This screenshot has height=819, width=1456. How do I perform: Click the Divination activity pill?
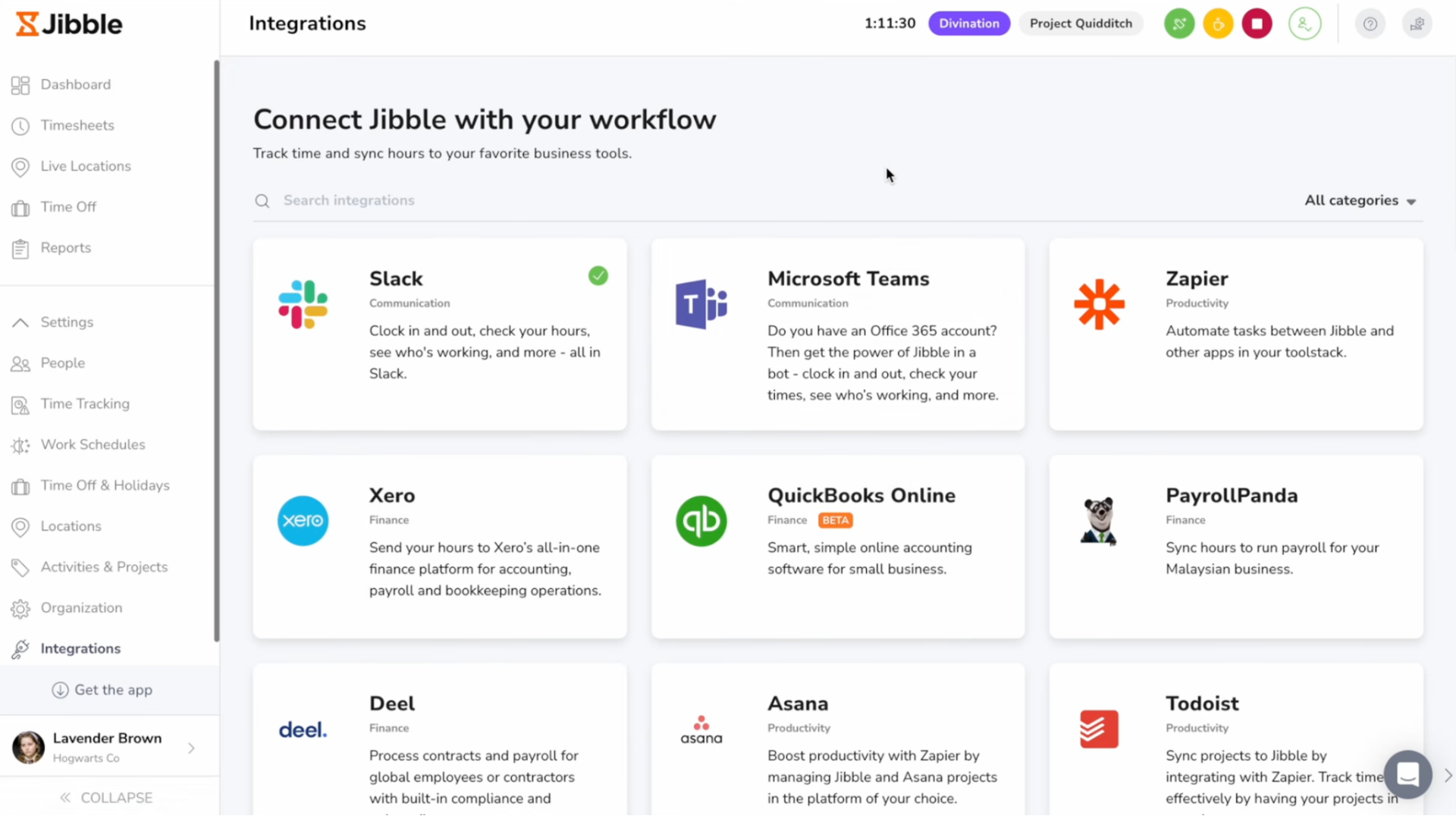click(969, 24)
